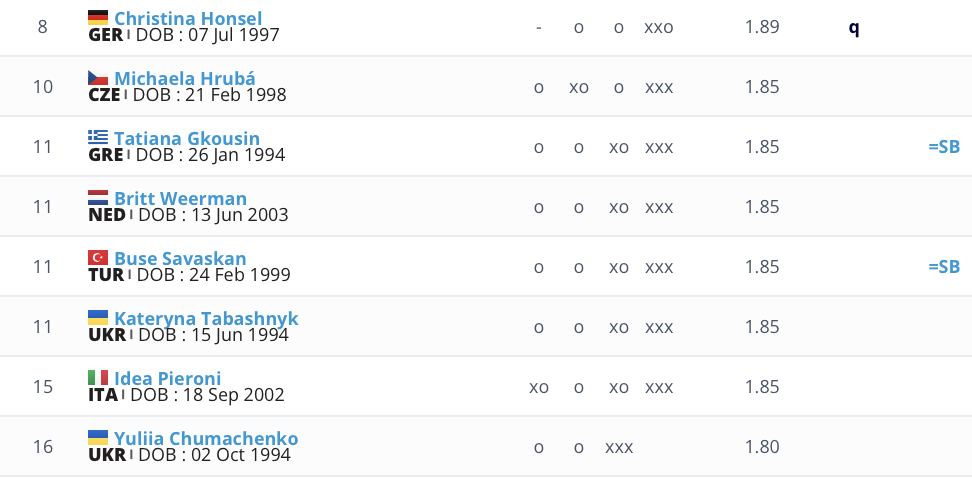The width and height of the screenshot is (972, 478).
Task: Click the =SB note for Buse Savaskan
Action: pyautogui.click(x=943, y=267)
